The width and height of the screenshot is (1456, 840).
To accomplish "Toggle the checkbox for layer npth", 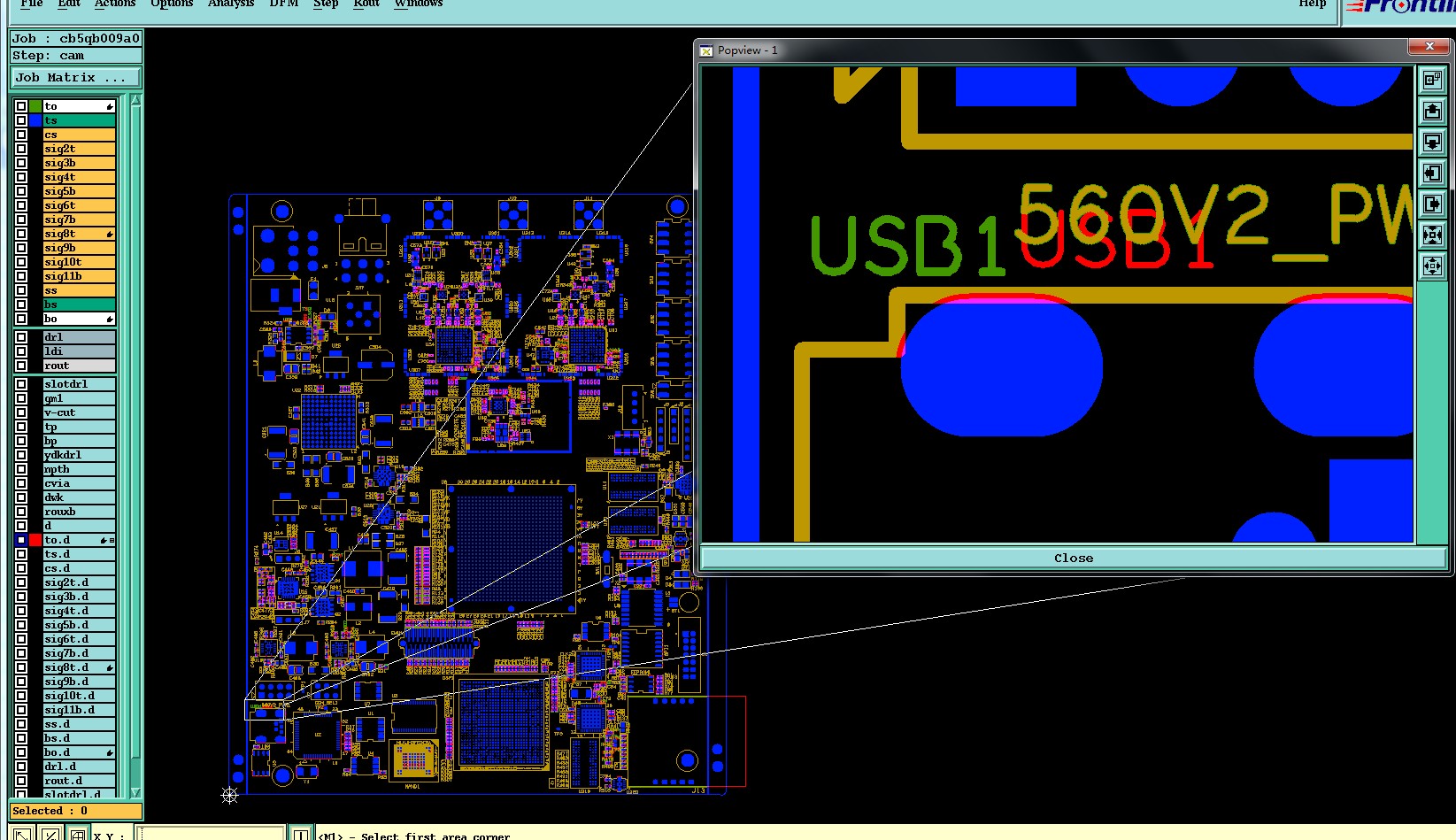I will pyautogui.click(x=21, y=469).
